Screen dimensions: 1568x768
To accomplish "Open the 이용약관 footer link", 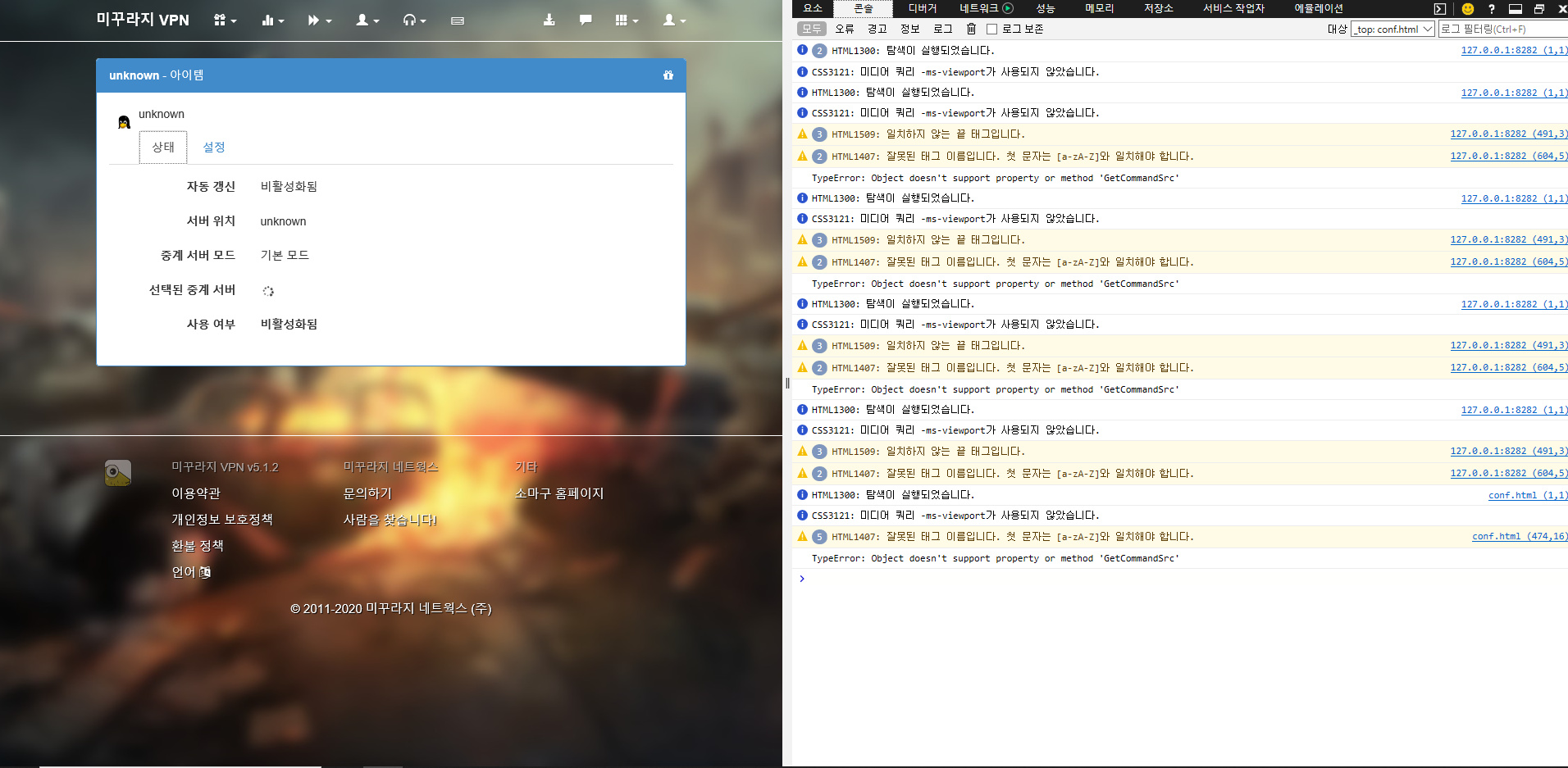I will [196, 493].
